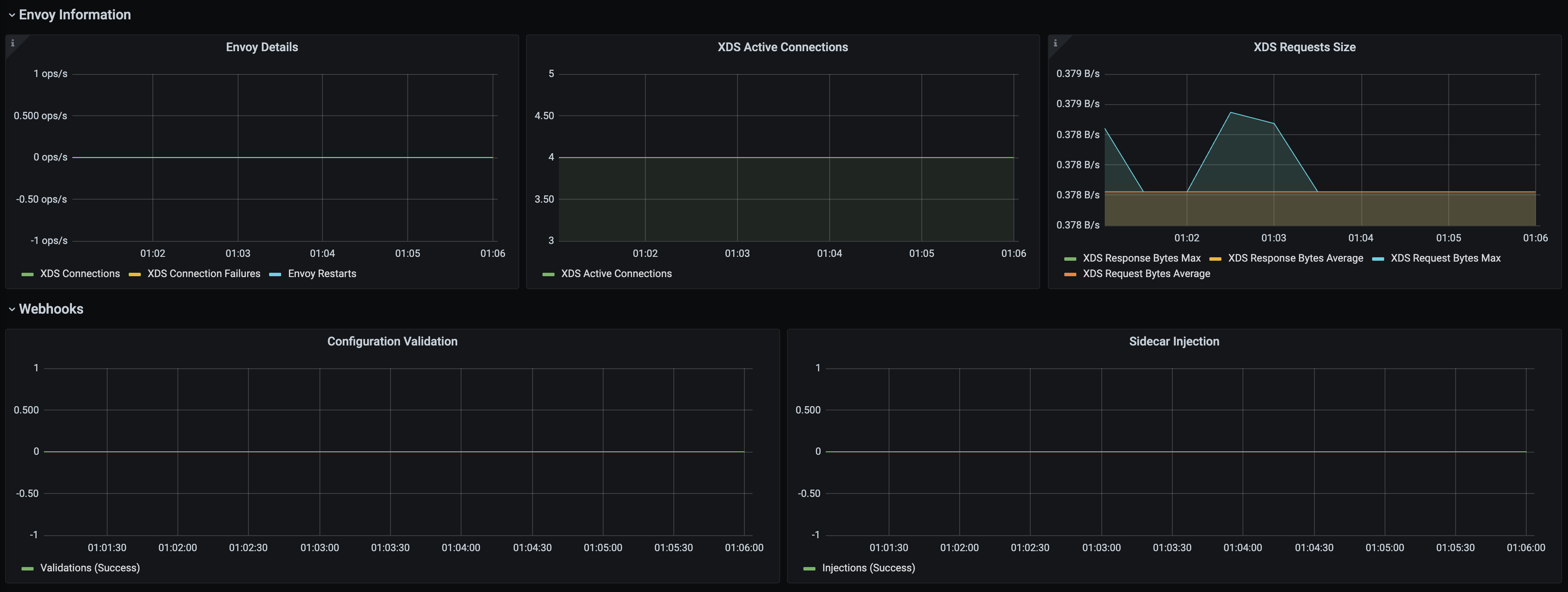The height and width of the screenshot is (592, 1568).
Task: Click the filled area in XDS Active Connections chart
Action: tap(786, 200)
